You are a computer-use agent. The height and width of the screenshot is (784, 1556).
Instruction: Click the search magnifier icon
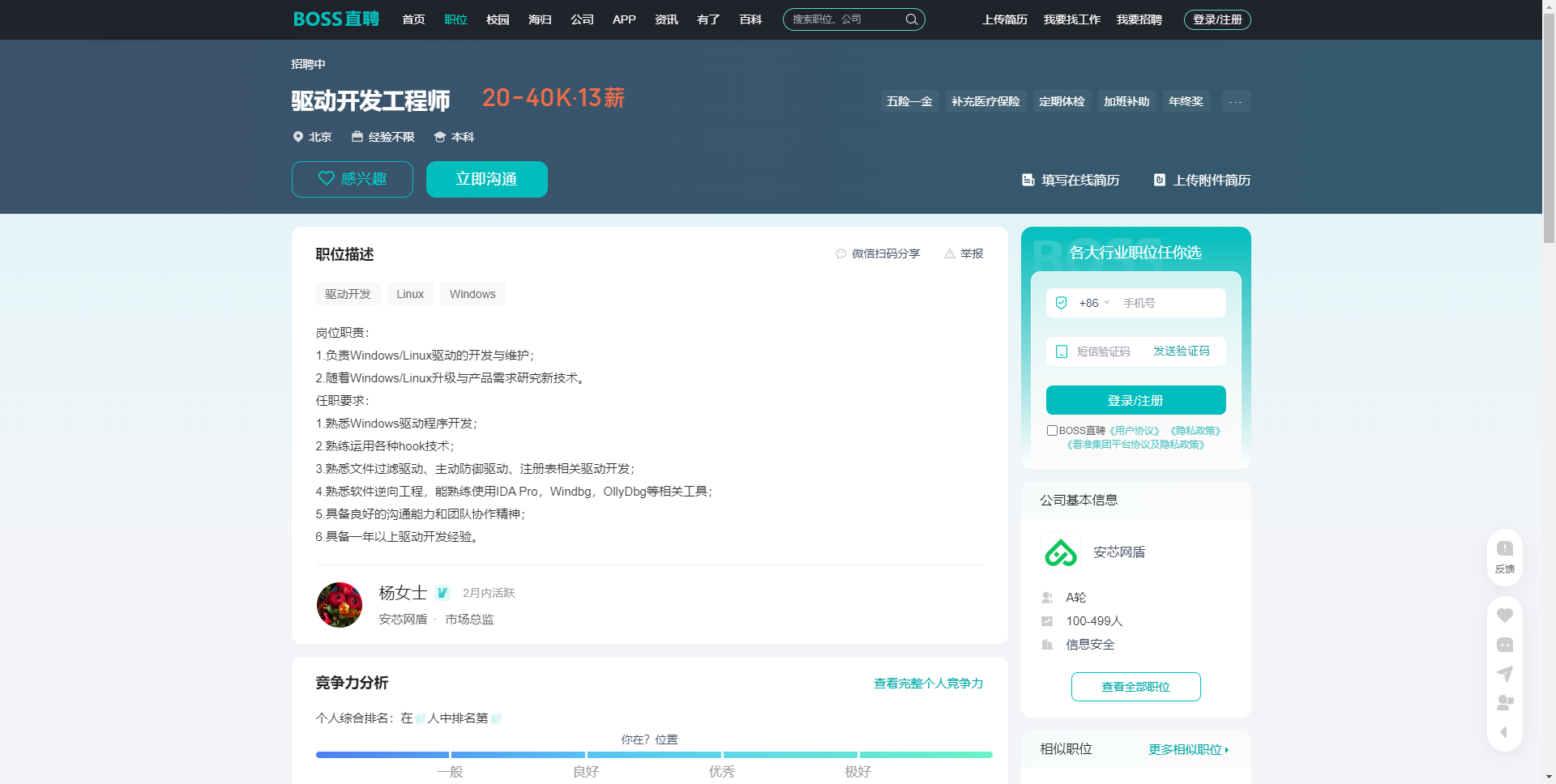point(911,19)
